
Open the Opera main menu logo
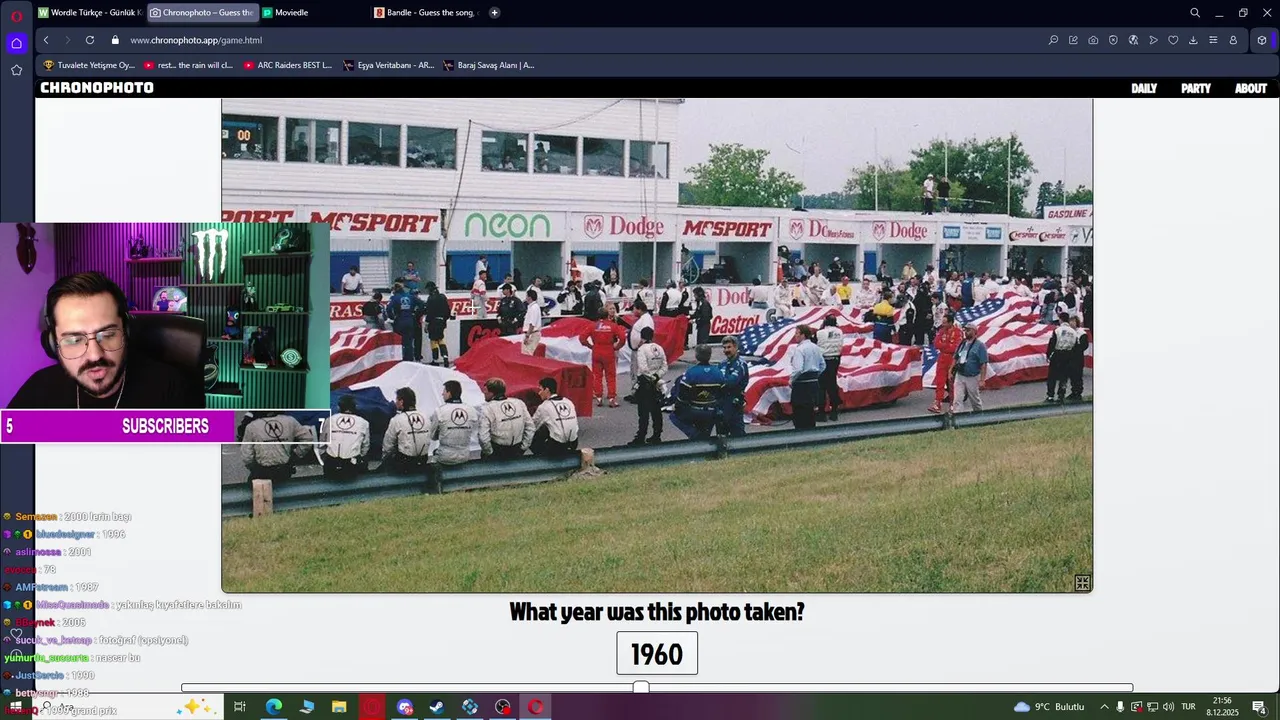pos(16,15)
